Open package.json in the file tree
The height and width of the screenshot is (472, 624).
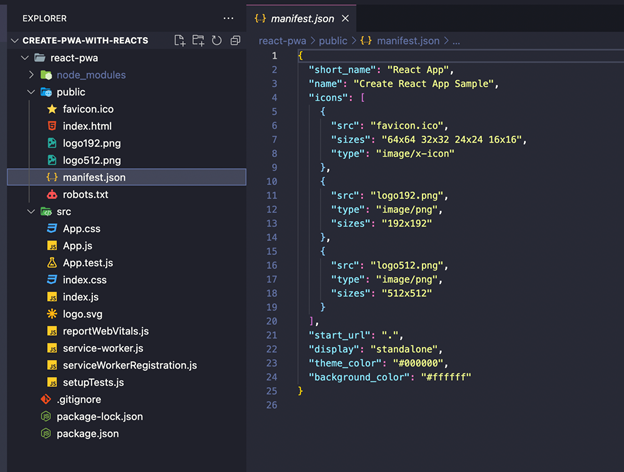[87, 434]
